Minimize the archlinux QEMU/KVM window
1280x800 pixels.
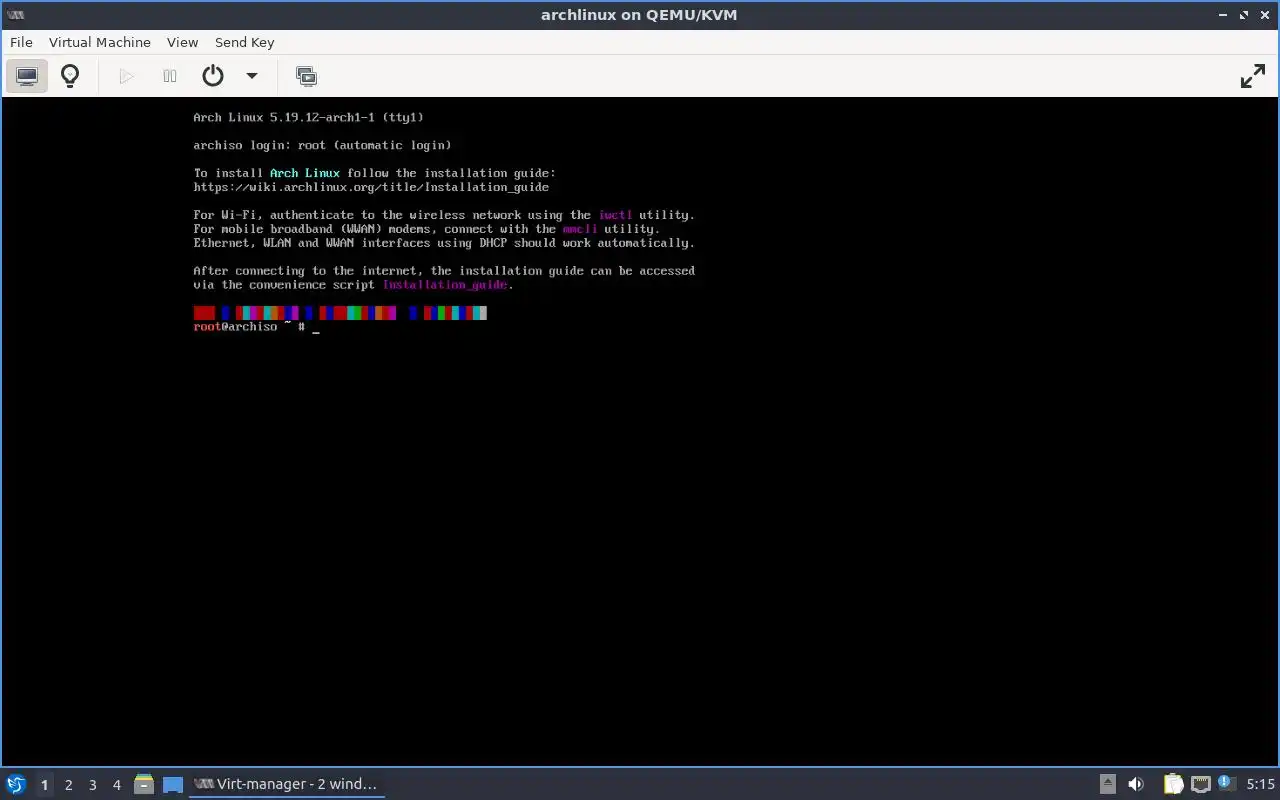pyautogui.click(x=1224, y=15)
